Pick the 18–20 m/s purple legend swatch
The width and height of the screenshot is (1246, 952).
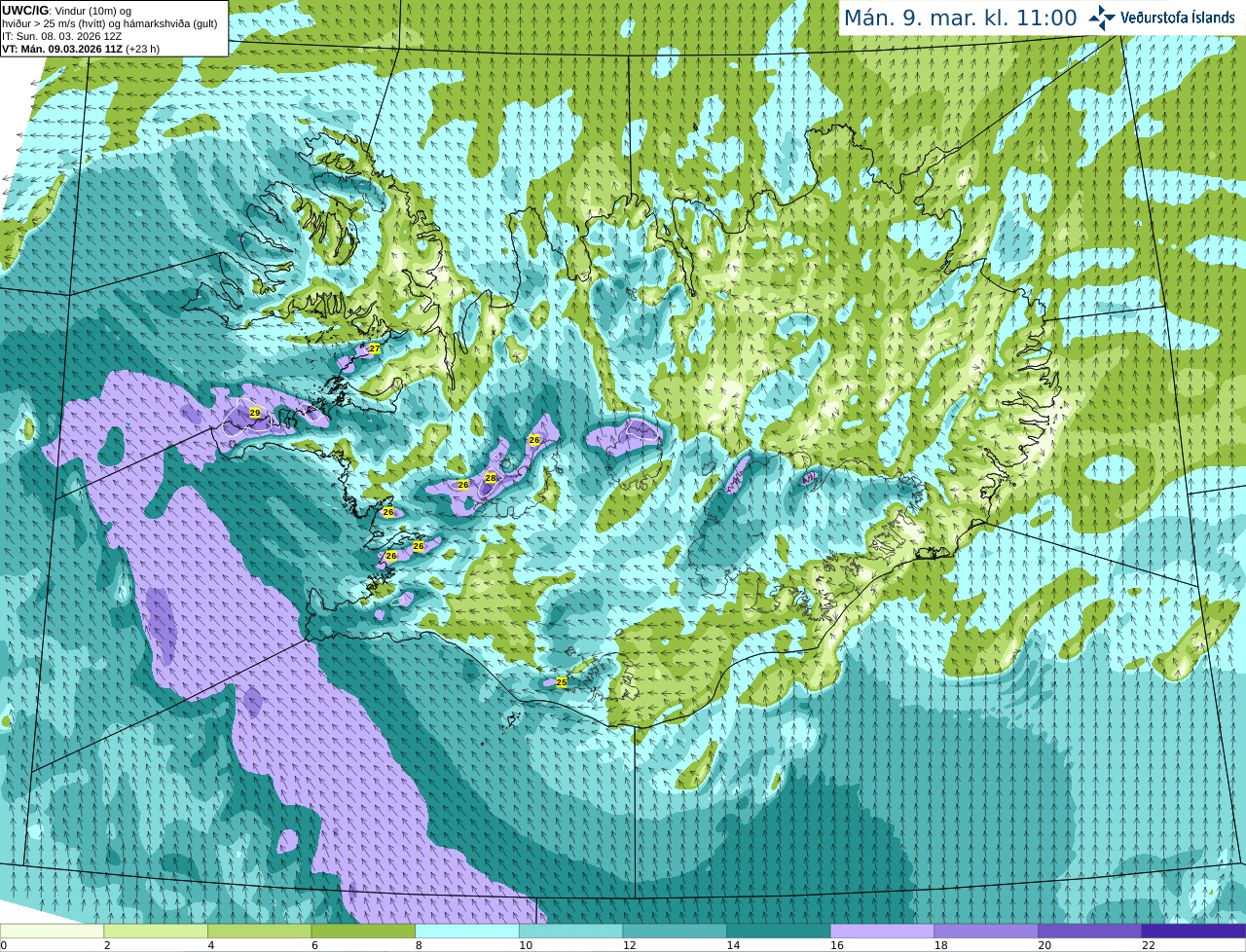986,931
